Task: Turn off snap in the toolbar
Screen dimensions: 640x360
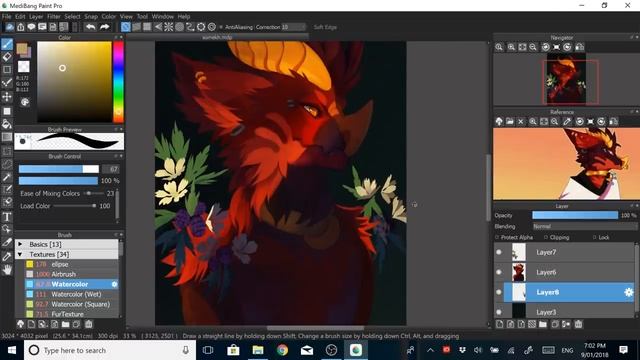Action: click(x=126, y=27)
